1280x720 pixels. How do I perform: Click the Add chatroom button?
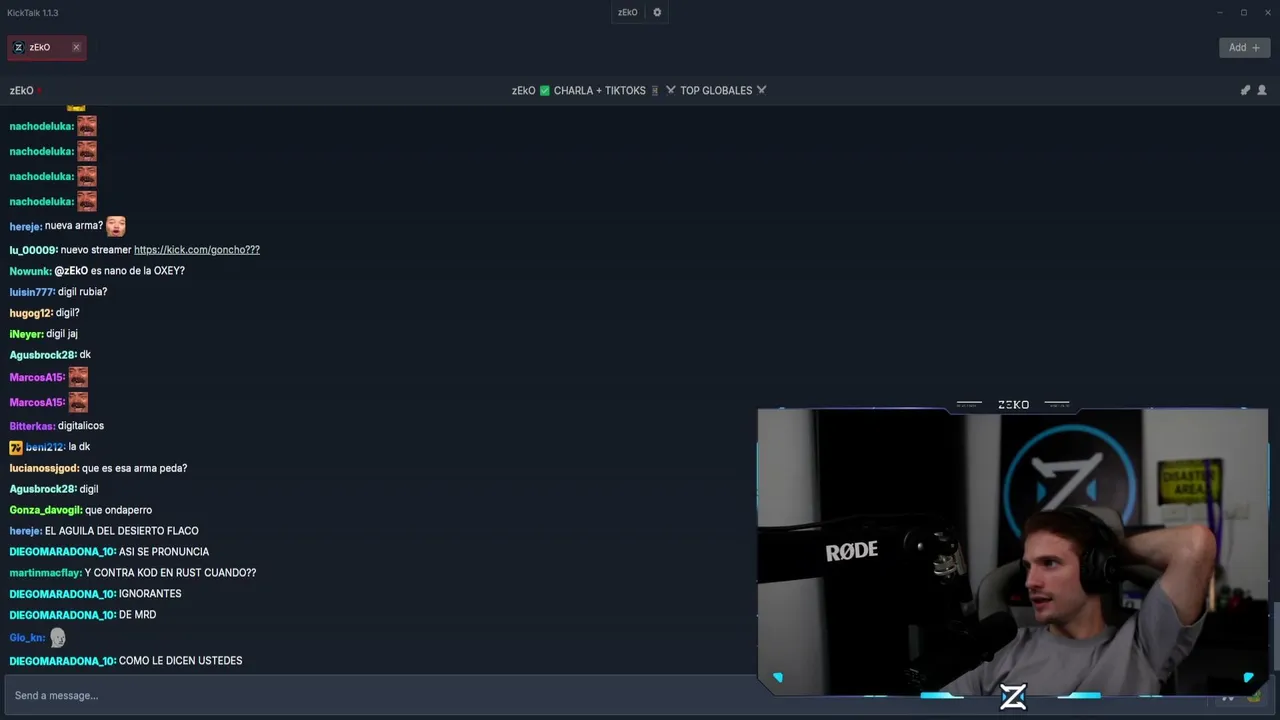point(1244,47)
